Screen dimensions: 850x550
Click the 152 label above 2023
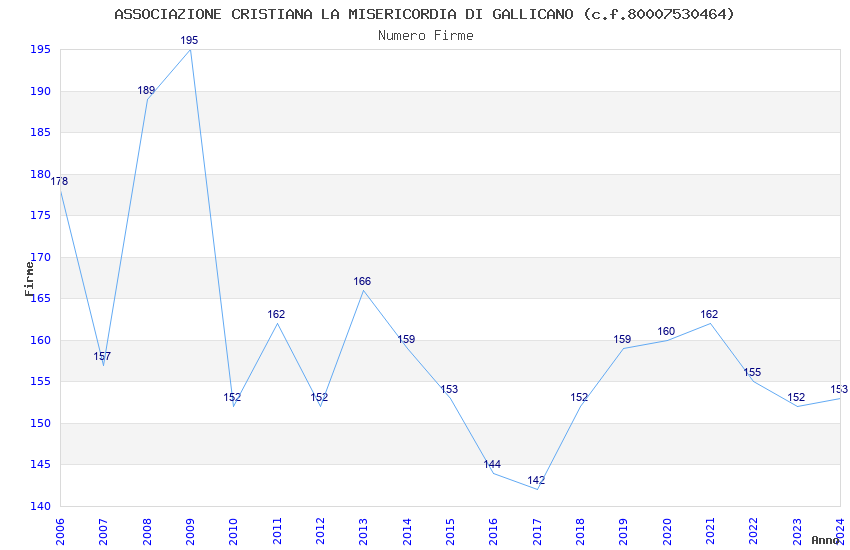(x=796, y=397)
